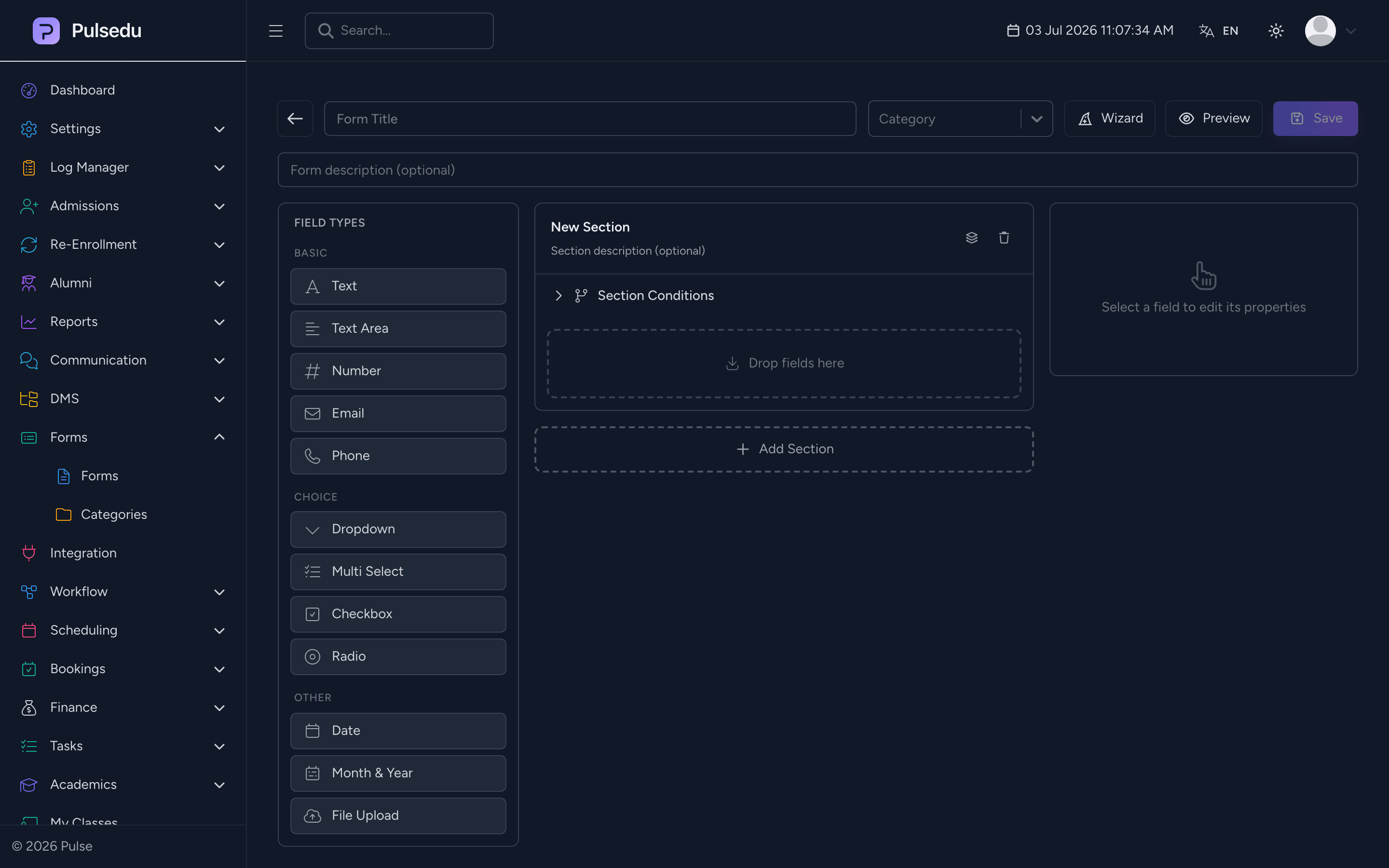The height and width of the screenshot is (868, 1389).
Task: Click the language translate icon
Action: [x=1207, y=30]
